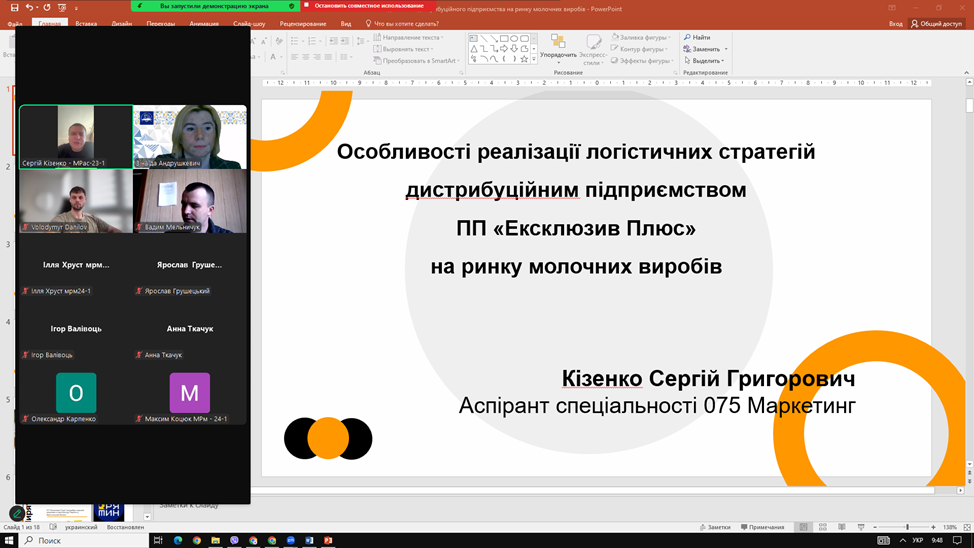Screen dimensions: 974x548
Task: Click the decrease indent icon
Action: [x=333, y=41]
